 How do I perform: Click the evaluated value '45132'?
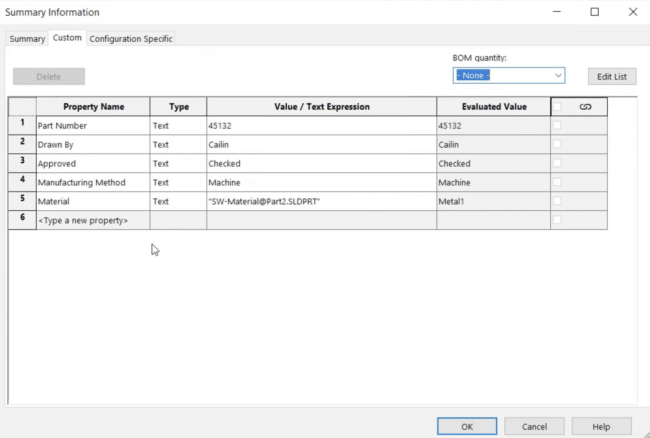click(493, 126)
